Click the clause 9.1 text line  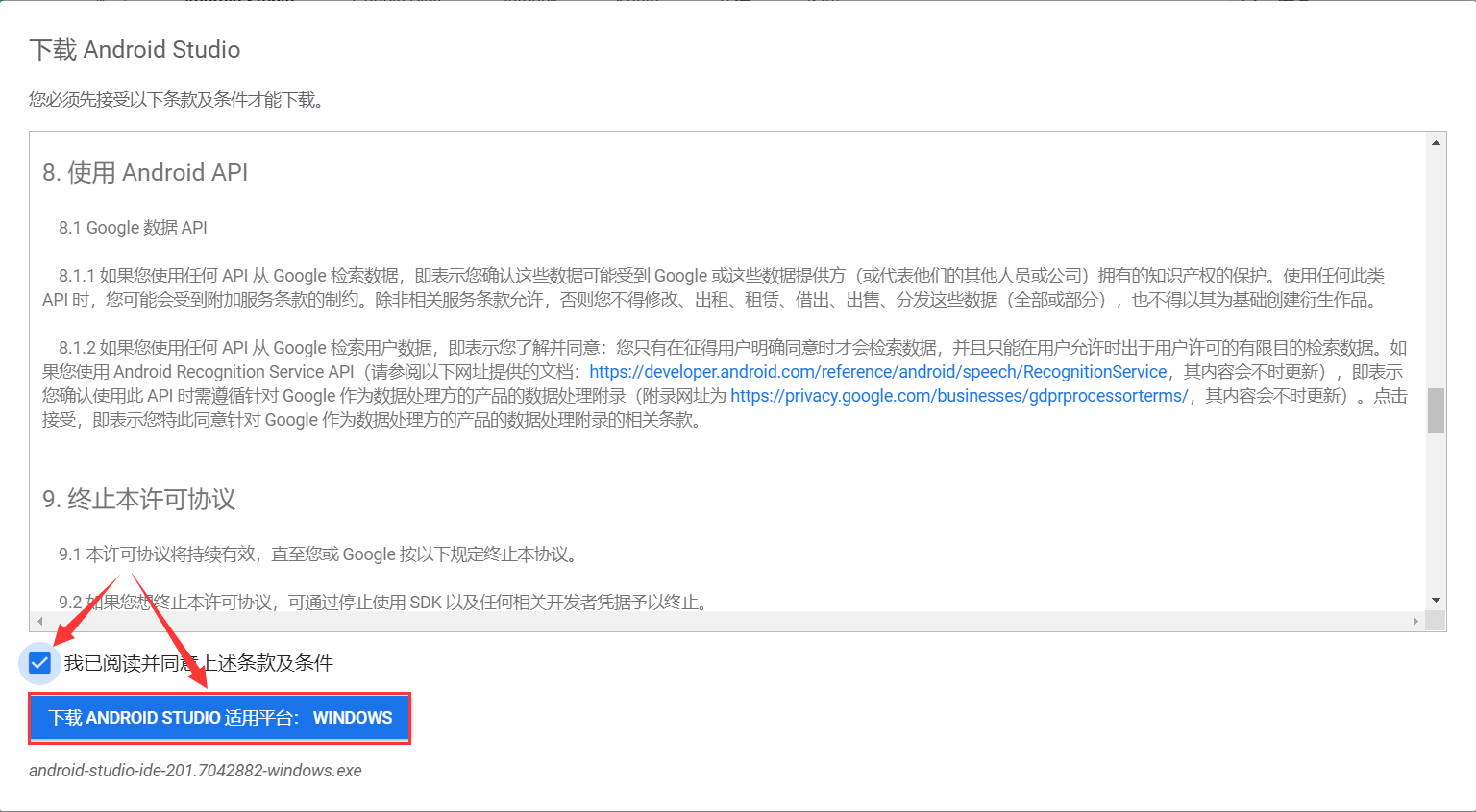coord(317,554)
